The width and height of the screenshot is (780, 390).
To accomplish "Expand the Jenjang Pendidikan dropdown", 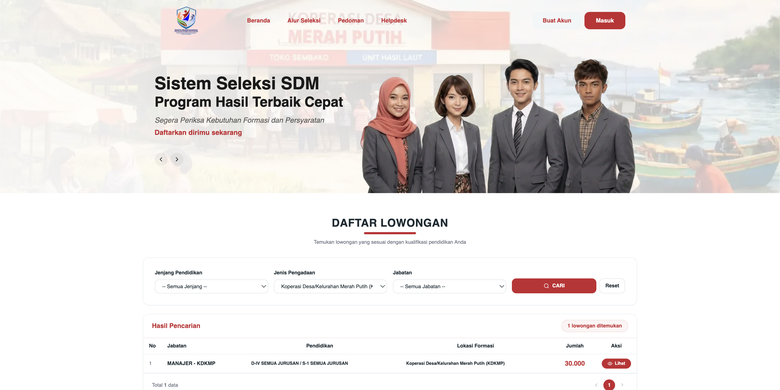I will 211,287.
